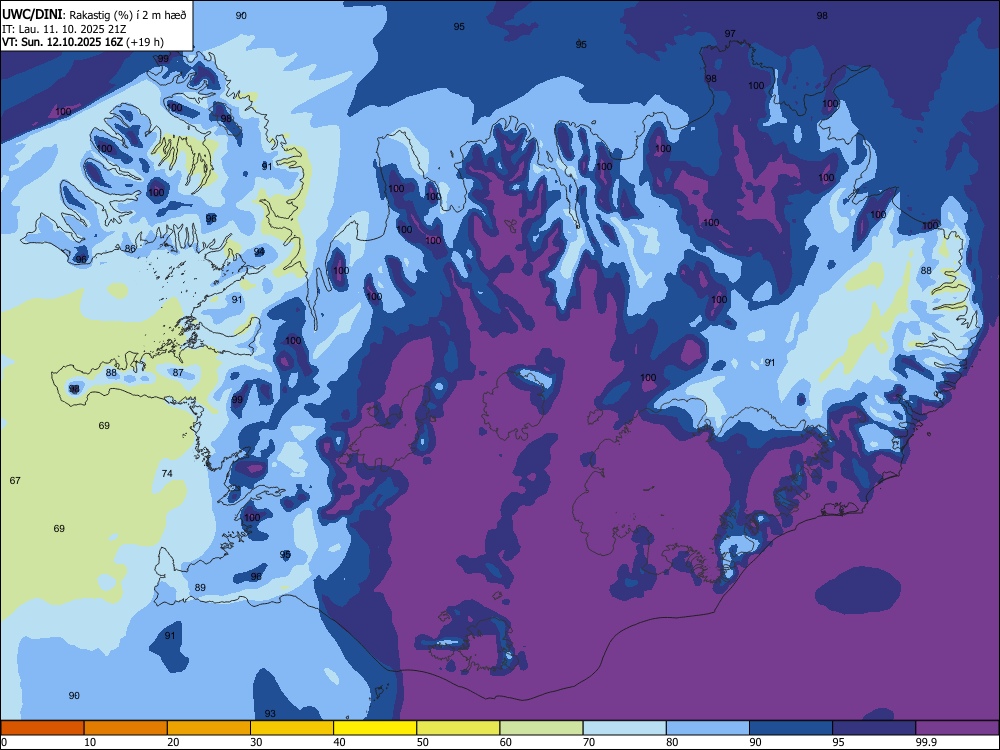Click the map value '87' on the western peninsula
The height and width of the screenshot is (750, 1000).
tap(178, 372)
